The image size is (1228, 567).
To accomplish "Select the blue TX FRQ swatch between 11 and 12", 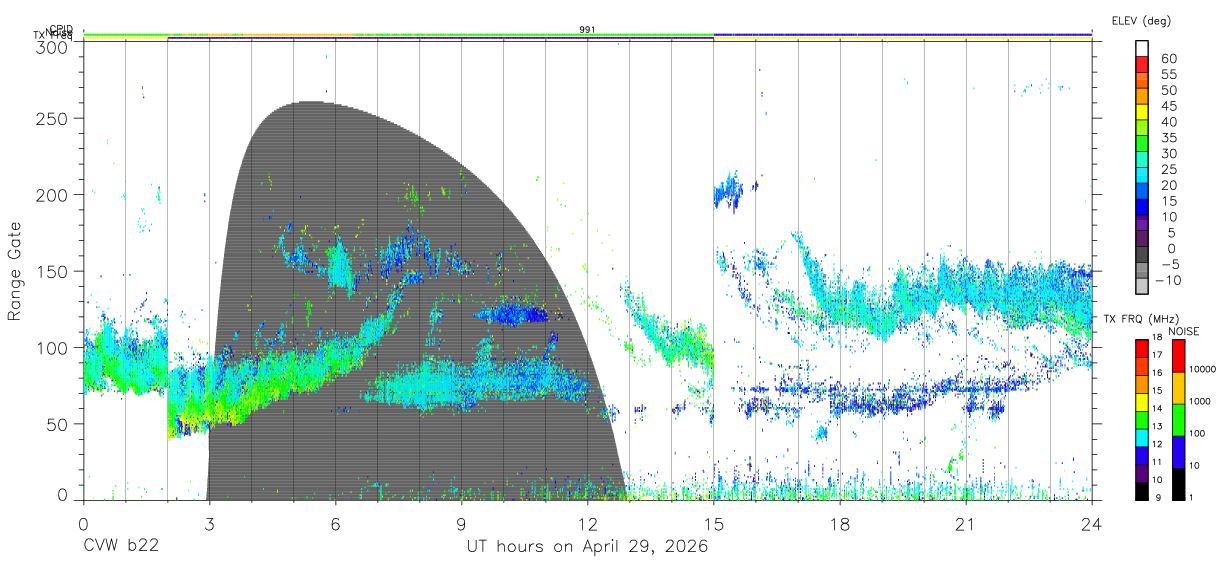I will pyautogui.click(x=1141, y=455).
